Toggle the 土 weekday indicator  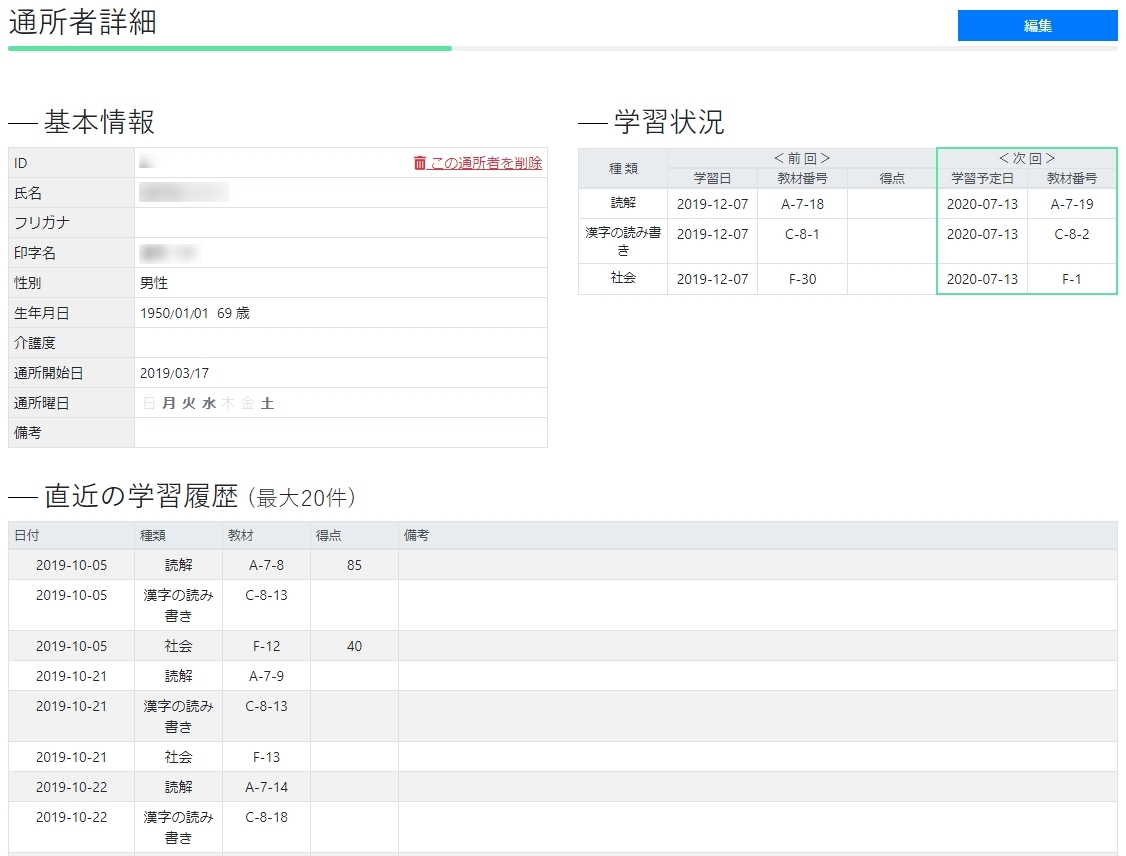tap(267, 403)
